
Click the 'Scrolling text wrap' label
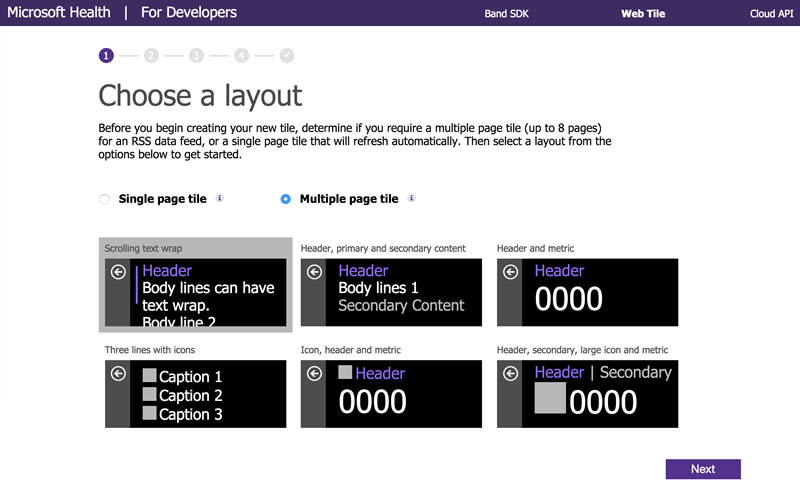[143, 248]
